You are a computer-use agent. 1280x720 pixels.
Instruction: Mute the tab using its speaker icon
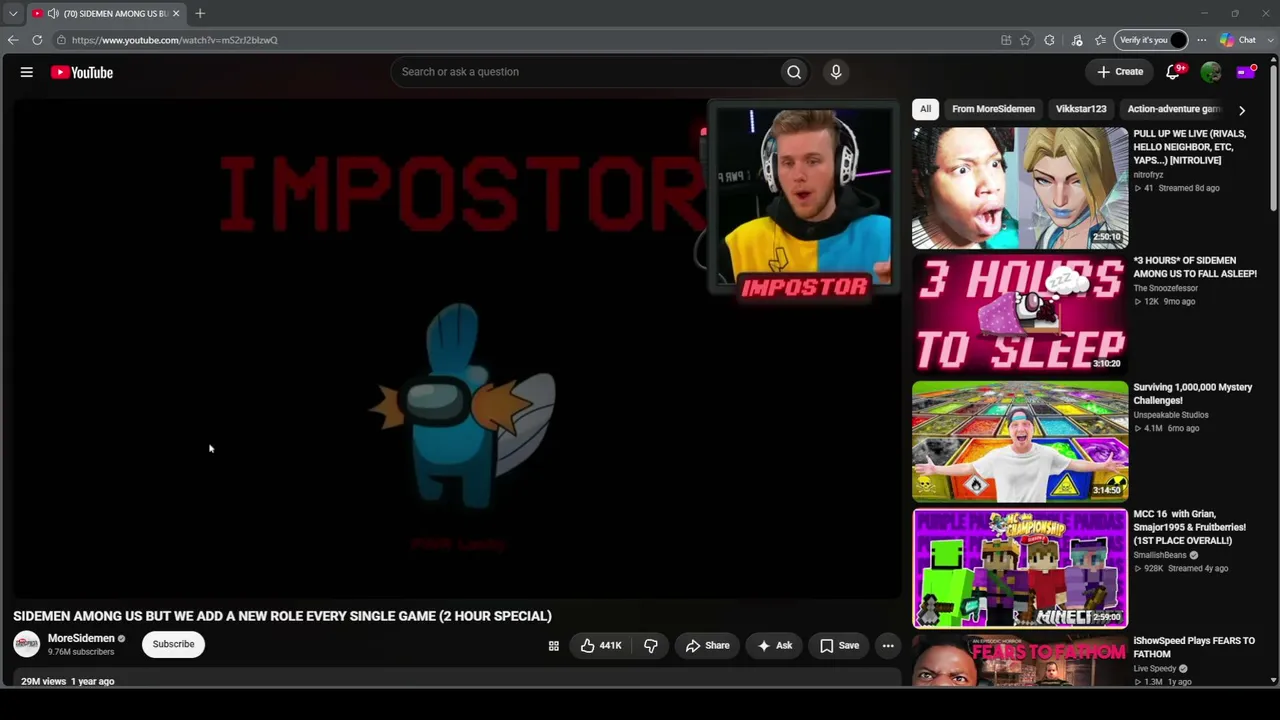tap(53, 13)
